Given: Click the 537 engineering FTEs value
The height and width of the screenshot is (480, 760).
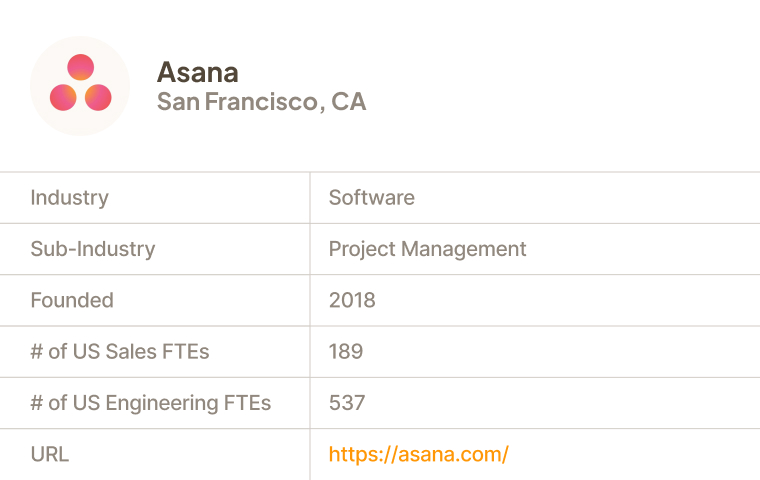Looking at the screenshot, I should click(x=347, y=403).
